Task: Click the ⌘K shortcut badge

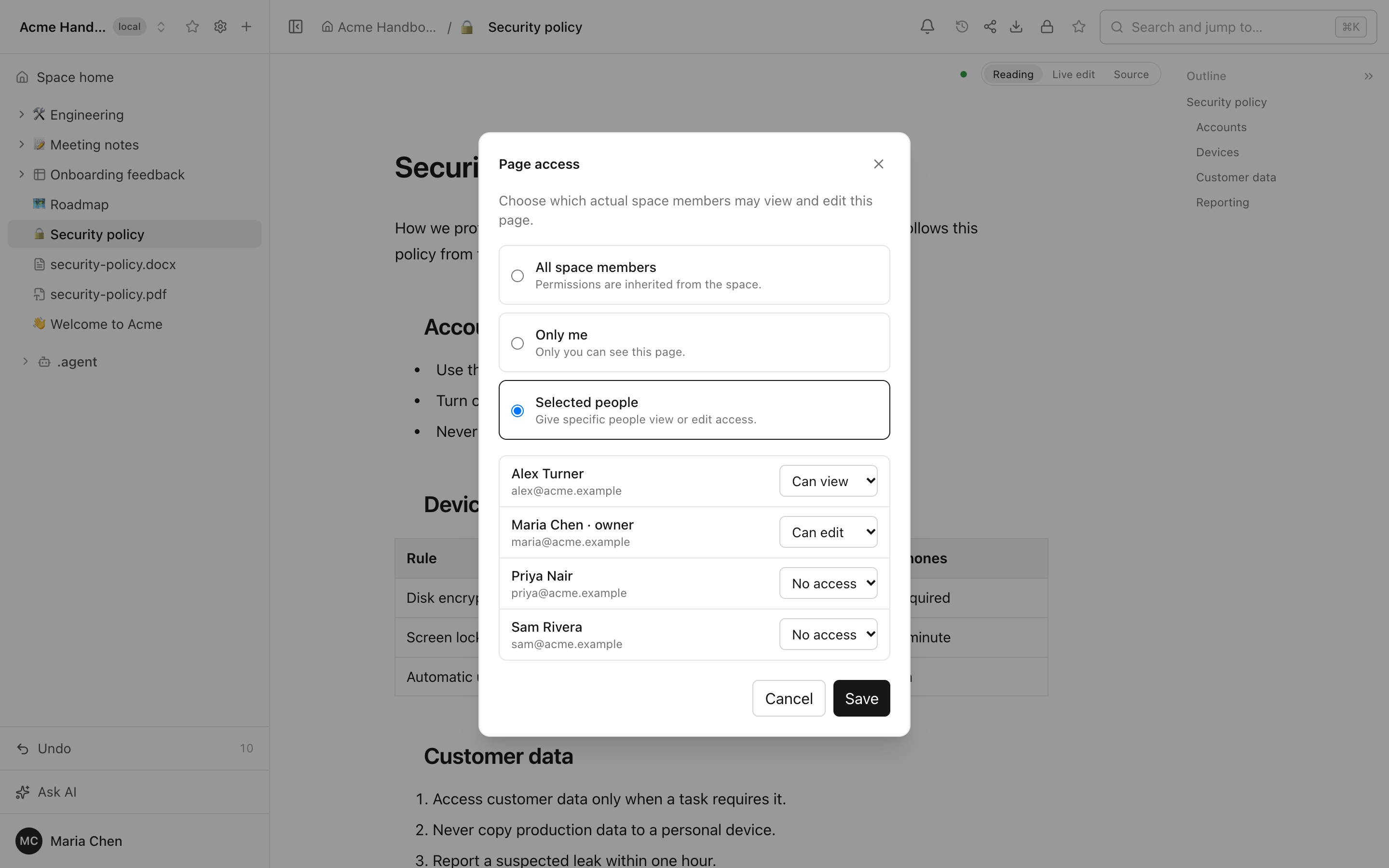Action: click(1350, 27)
